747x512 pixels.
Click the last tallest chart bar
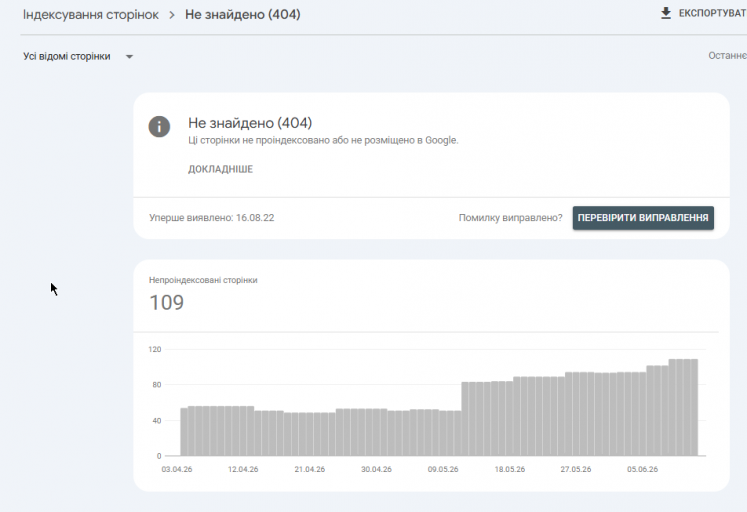694,407
